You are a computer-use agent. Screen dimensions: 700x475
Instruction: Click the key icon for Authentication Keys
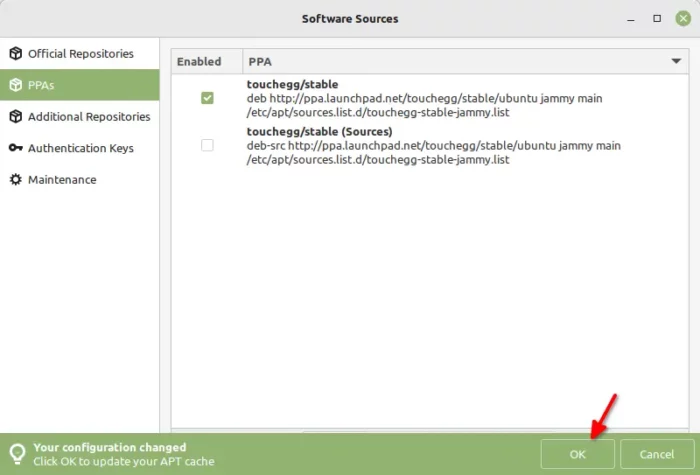click(x=16, y=148)
